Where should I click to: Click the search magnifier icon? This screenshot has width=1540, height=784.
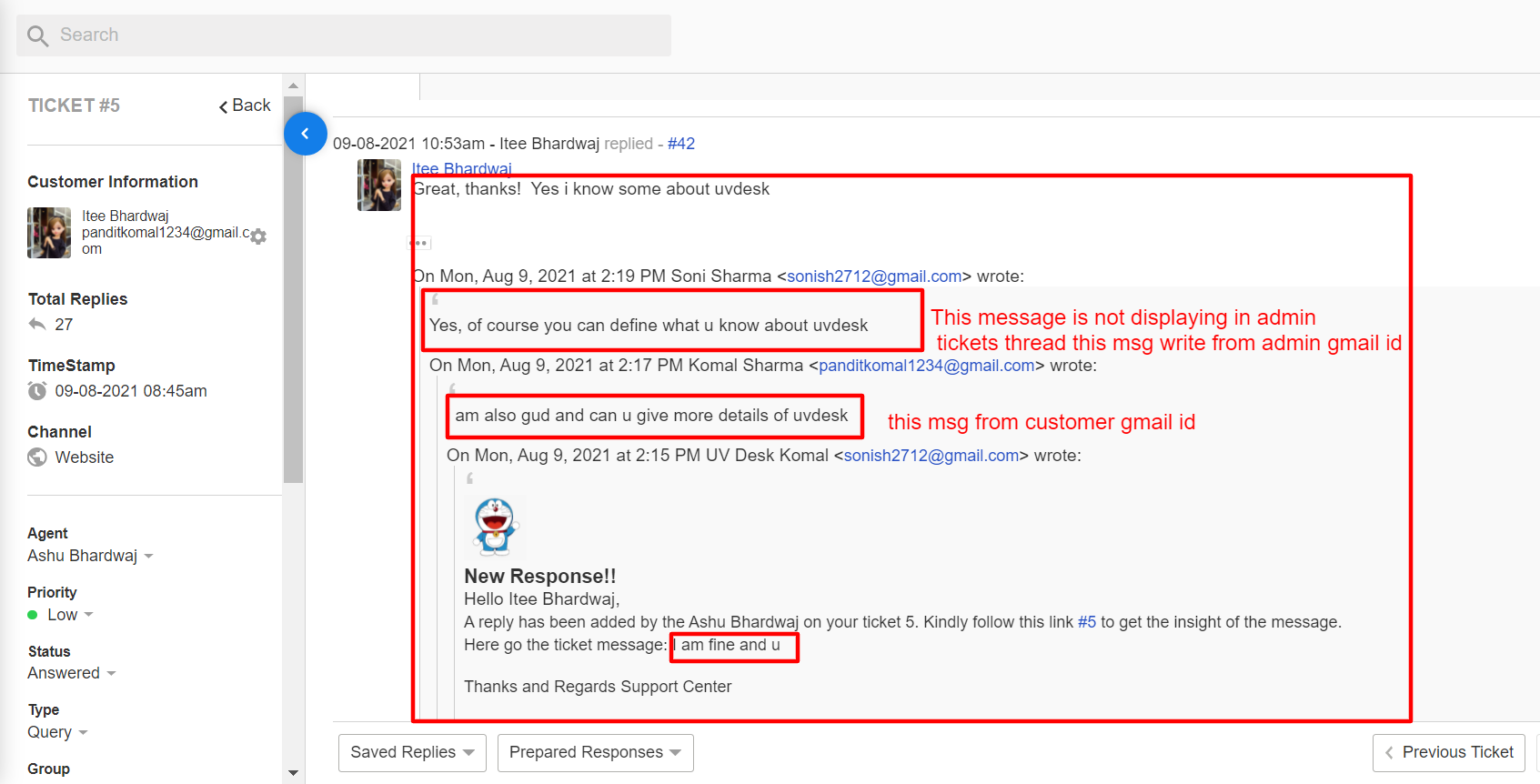[x=37, y=35]
